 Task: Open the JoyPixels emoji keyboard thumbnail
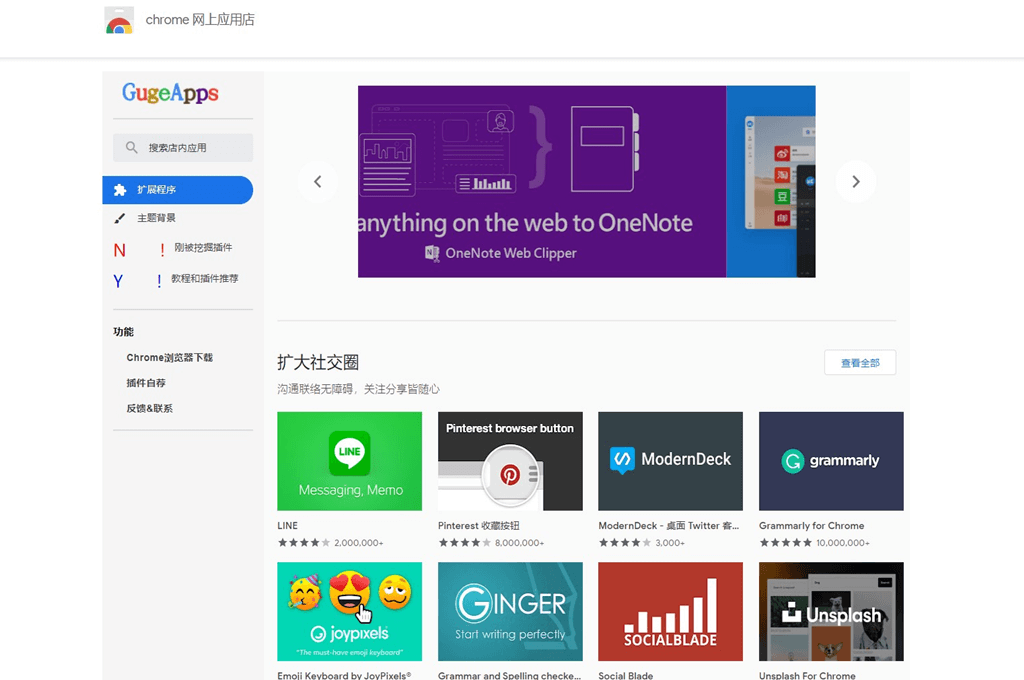point(349,611)
